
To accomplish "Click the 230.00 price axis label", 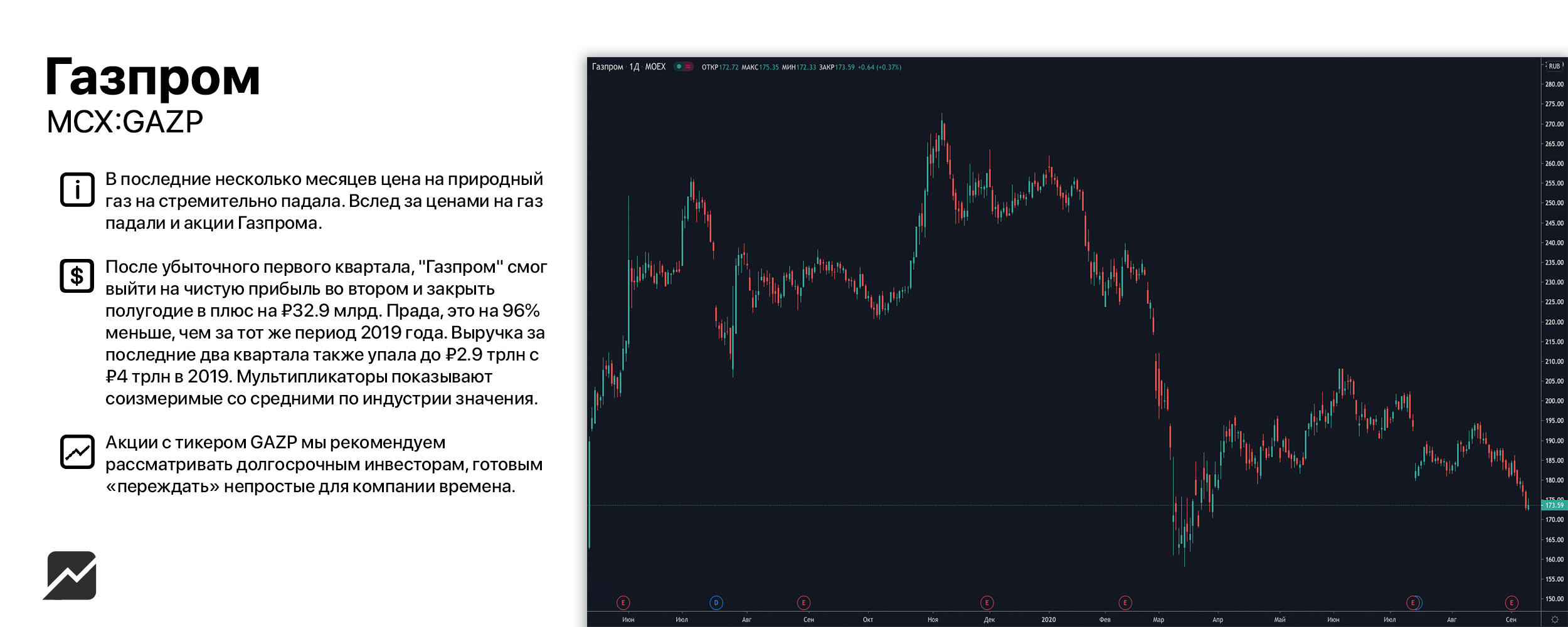I will tap(1554, 282).
